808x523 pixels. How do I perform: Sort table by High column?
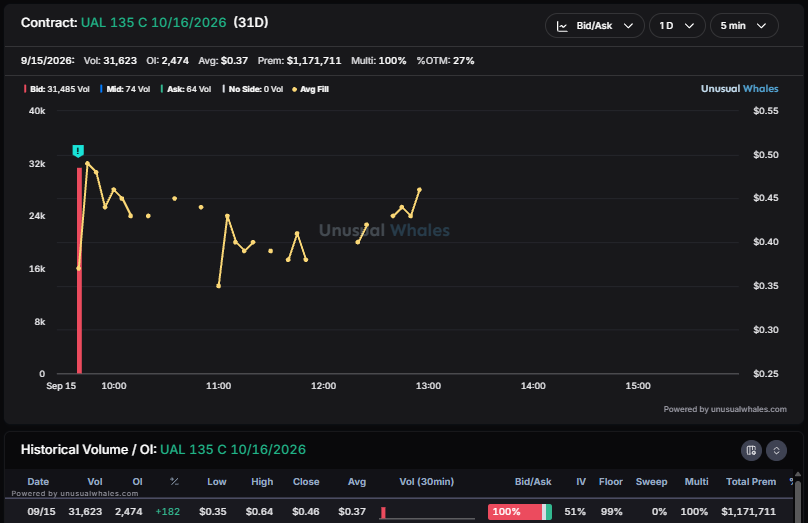(x=262, y=482)
